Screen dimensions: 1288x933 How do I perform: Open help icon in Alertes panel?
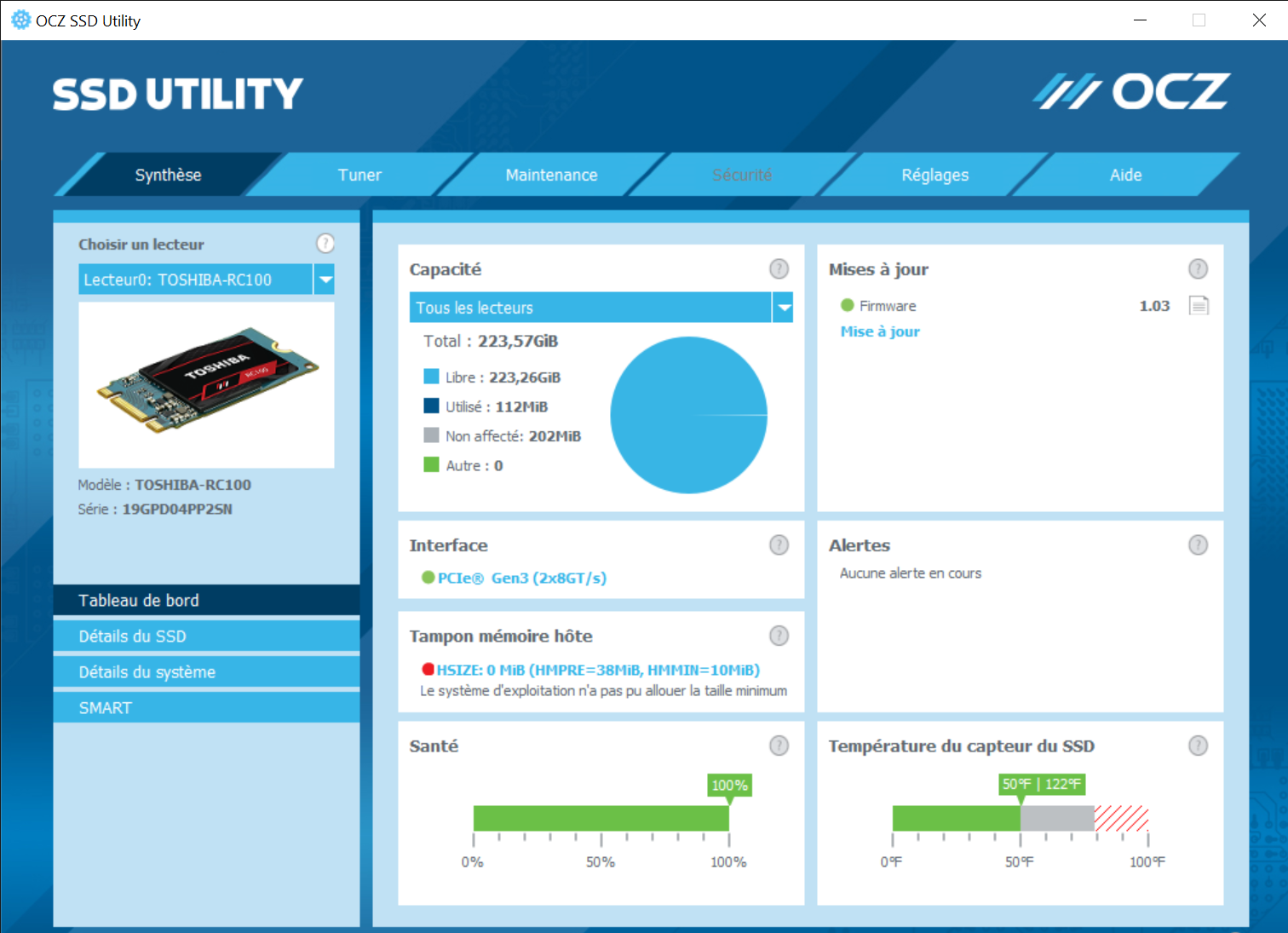[1198, 545]
